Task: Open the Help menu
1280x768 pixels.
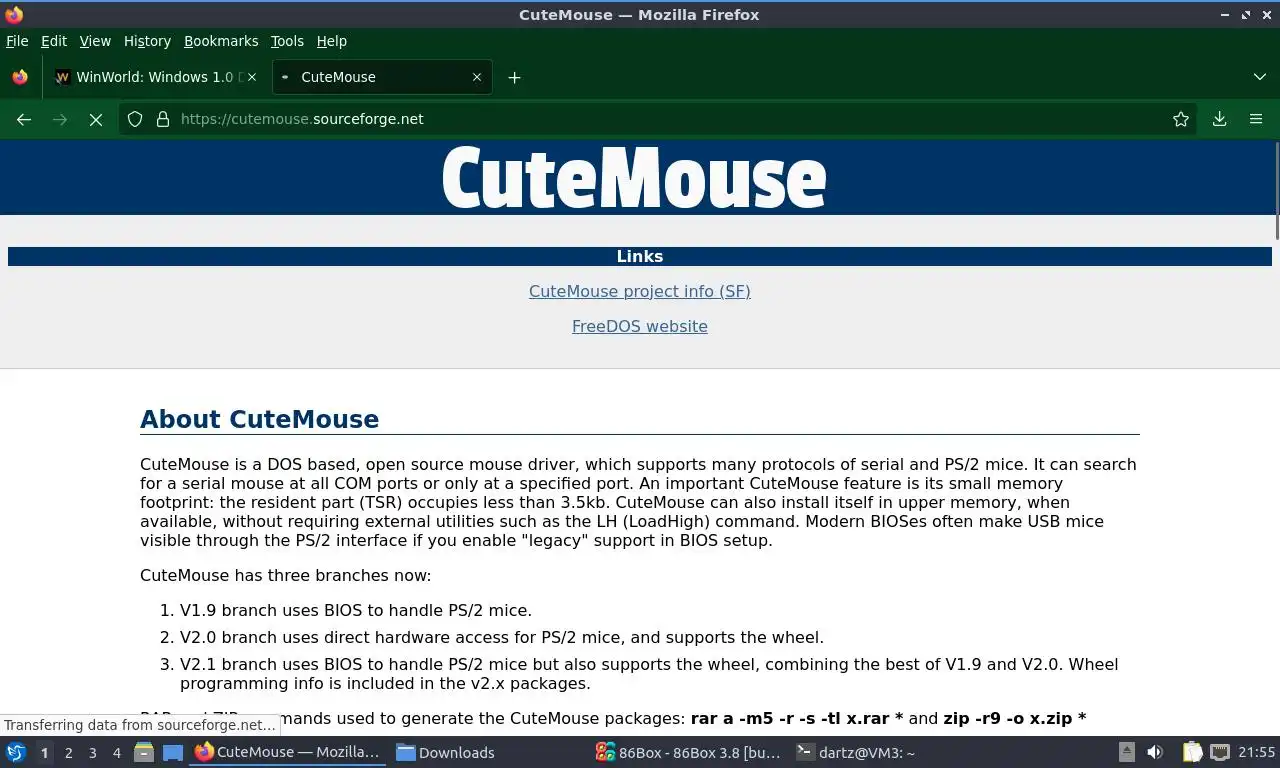Action: click(x=332, y=41)
